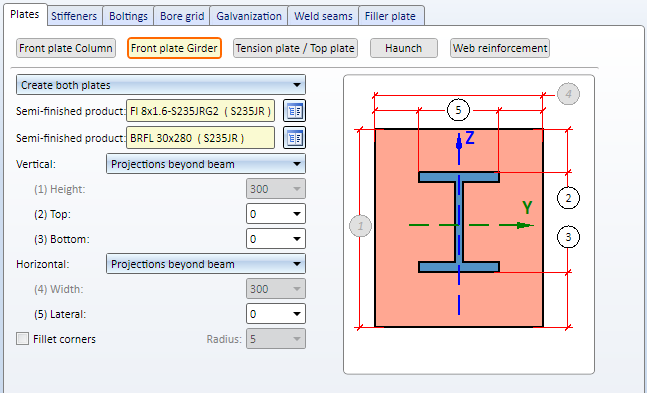Open the Horizontal projections dropdown

(206, 264)
